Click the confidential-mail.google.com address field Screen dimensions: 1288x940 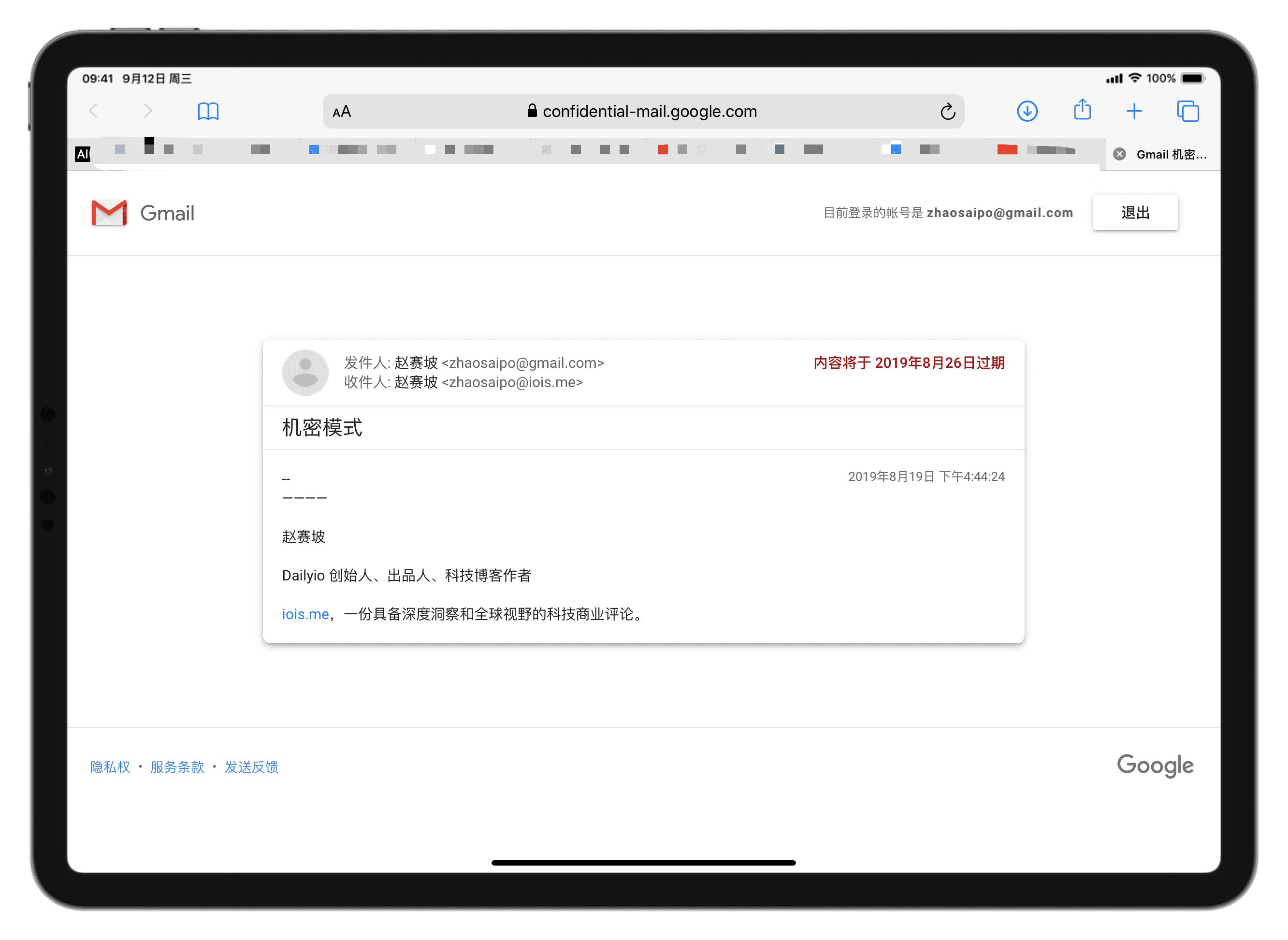pyautogui.click(x=643, y=112)
